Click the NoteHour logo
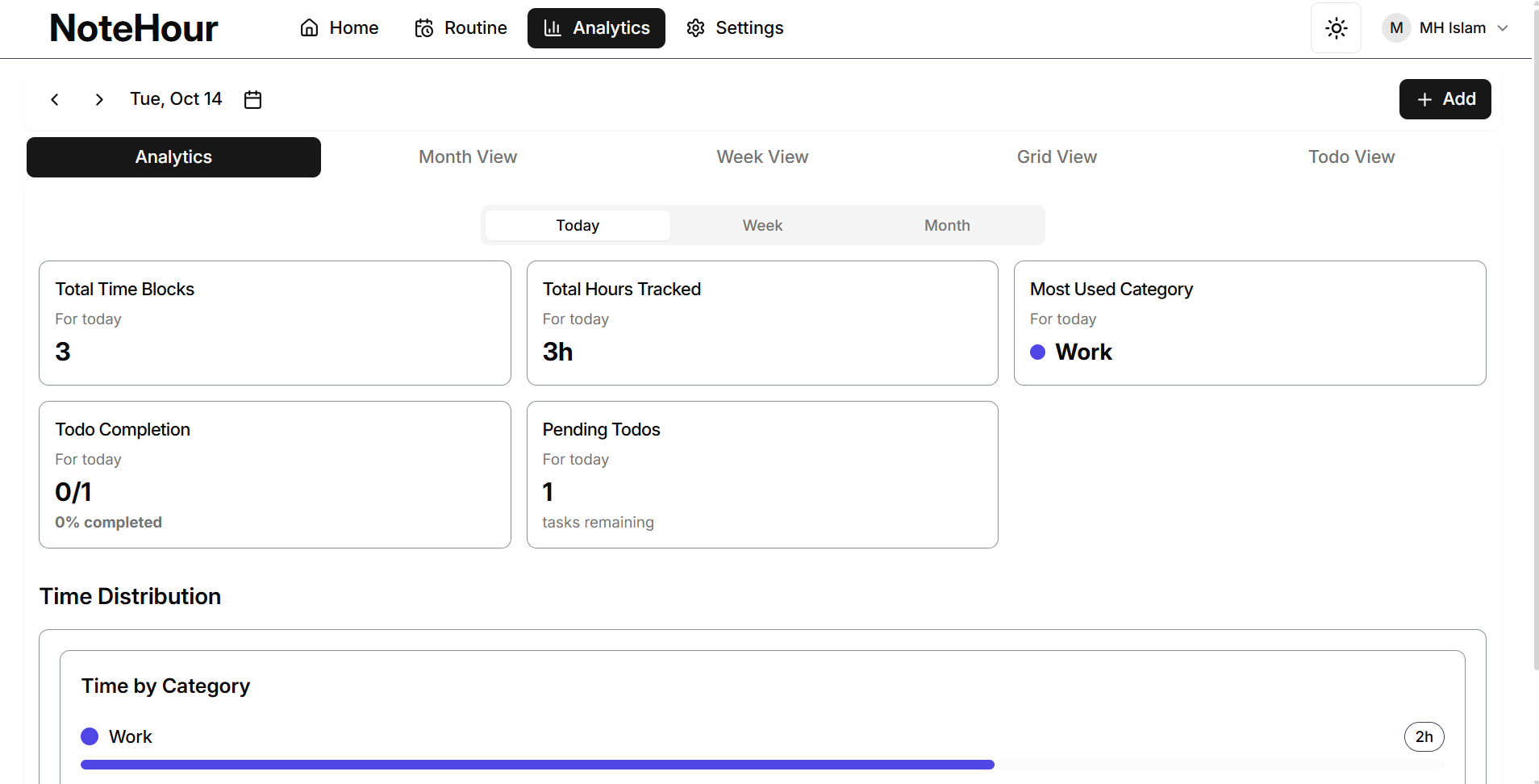The width and height of the screenshot is (1539, 784). coord(134,28)
